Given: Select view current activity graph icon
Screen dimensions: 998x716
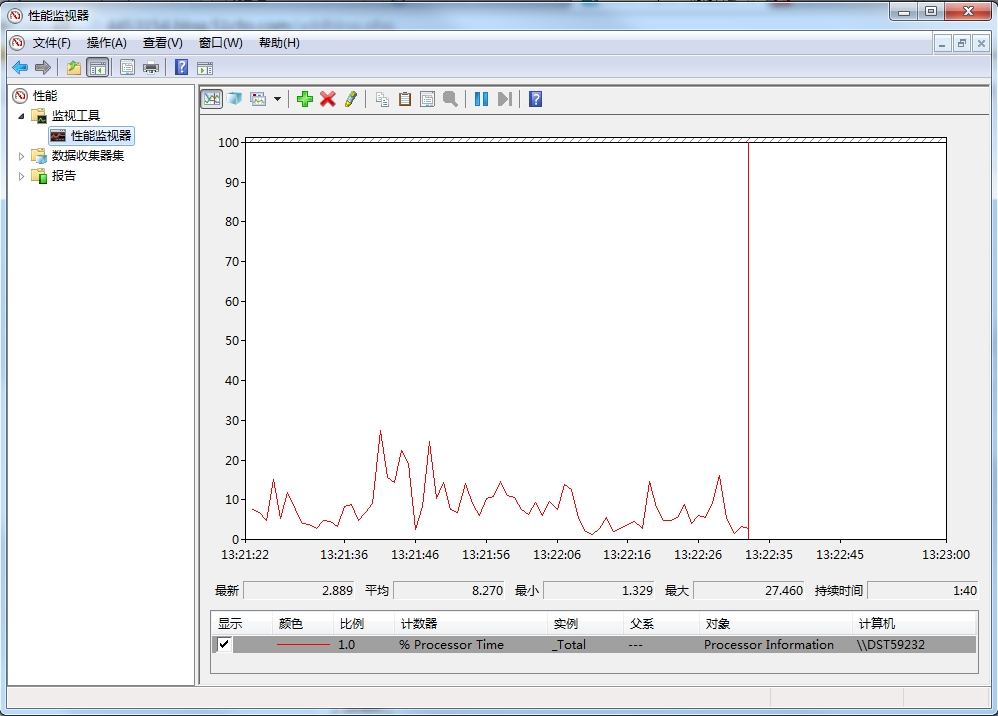Looking at the screenshot, I should coord(212,99).
